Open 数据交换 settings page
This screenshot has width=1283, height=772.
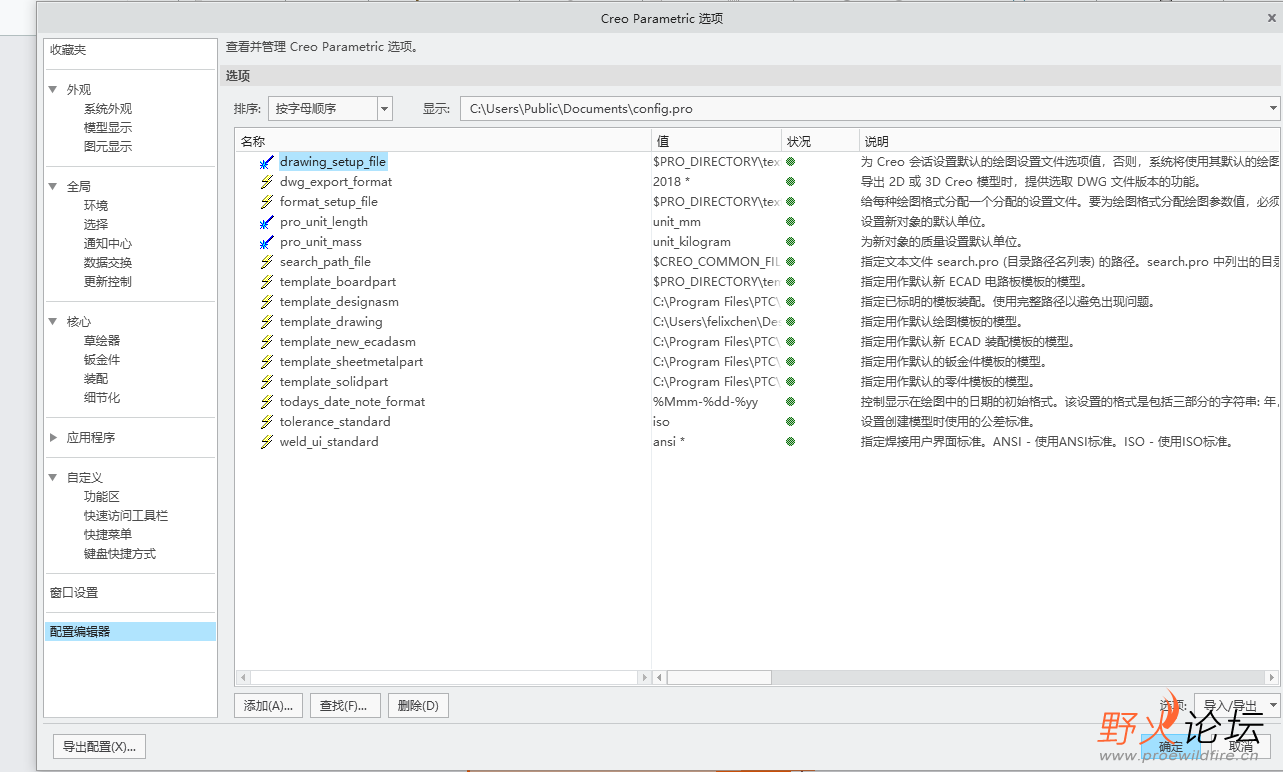[x=107, y=263]
